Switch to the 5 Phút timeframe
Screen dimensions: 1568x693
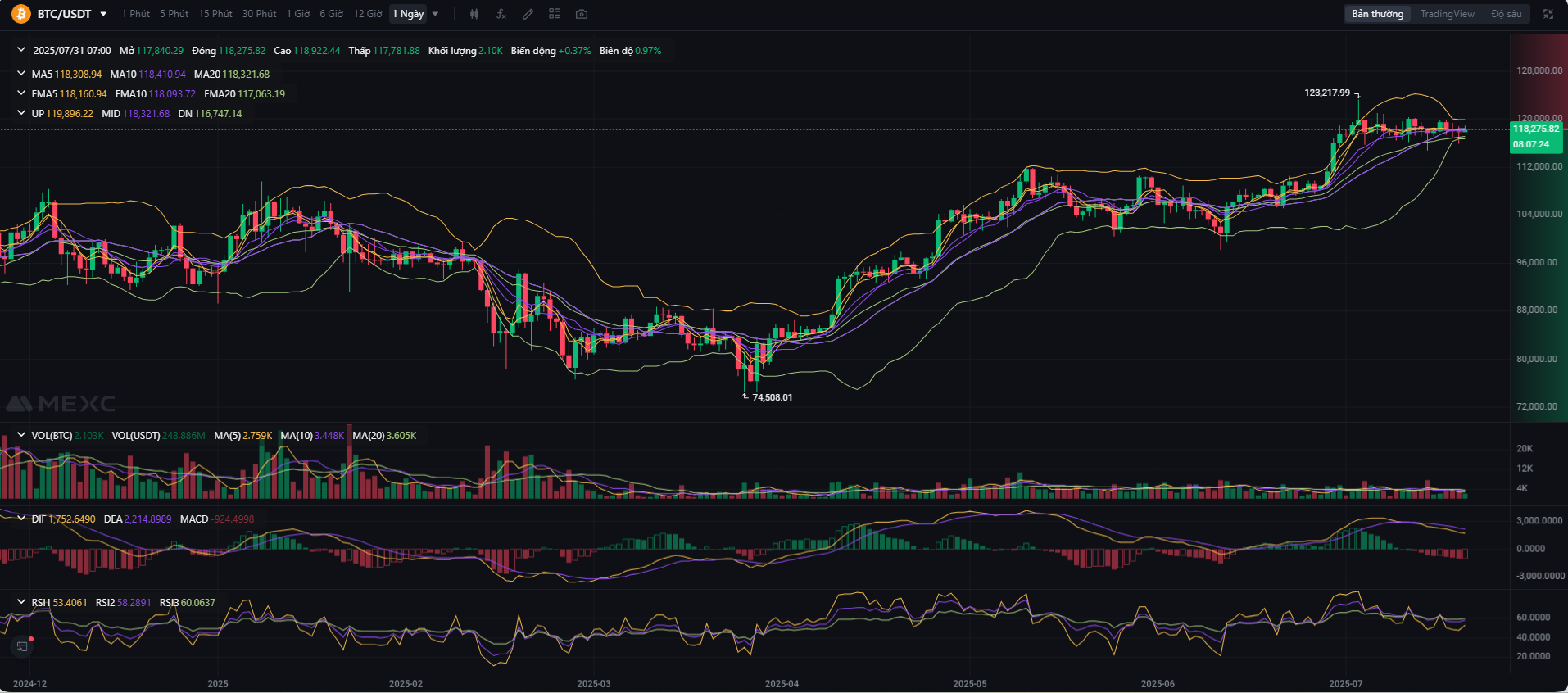coord(174,14)
